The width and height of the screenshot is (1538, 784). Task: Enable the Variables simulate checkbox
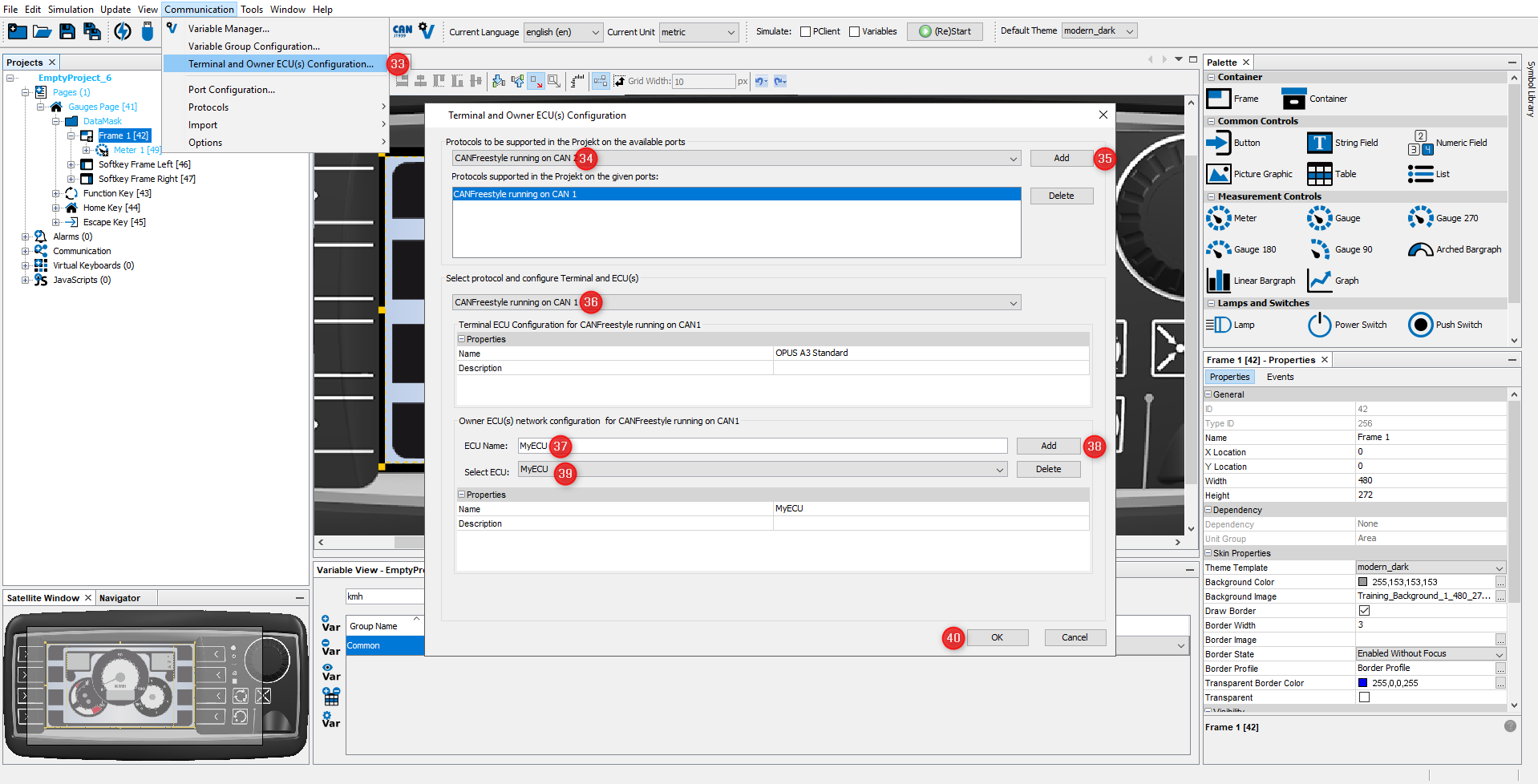click(x=854, y=32)
